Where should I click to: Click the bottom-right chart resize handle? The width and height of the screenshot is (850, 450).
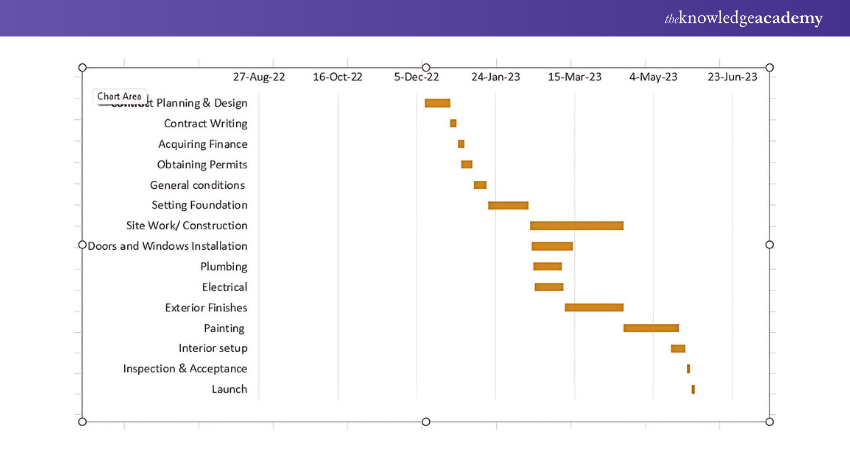pyautogui.click(x=770, y=422)
